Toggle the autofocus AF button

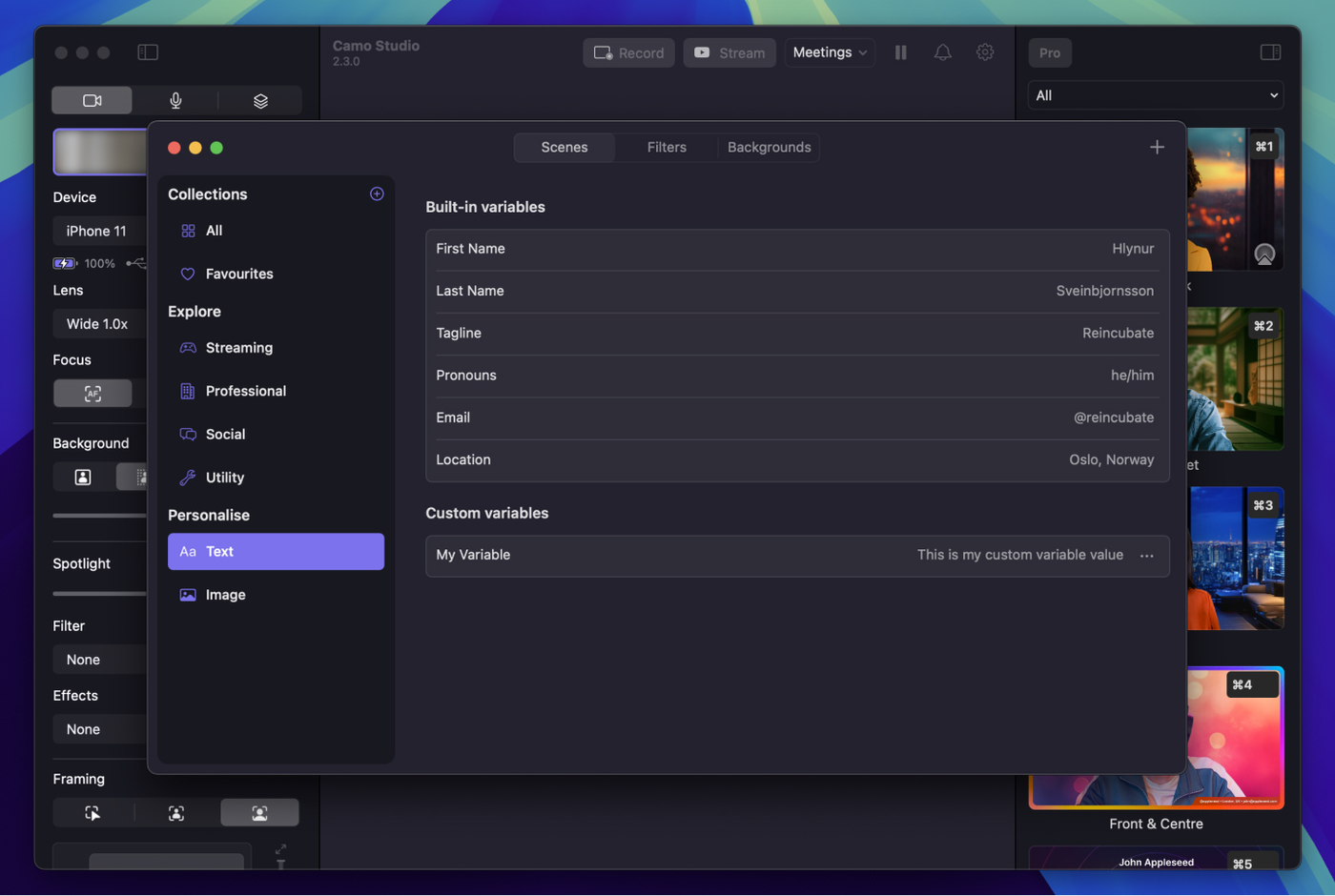point(92,394)
